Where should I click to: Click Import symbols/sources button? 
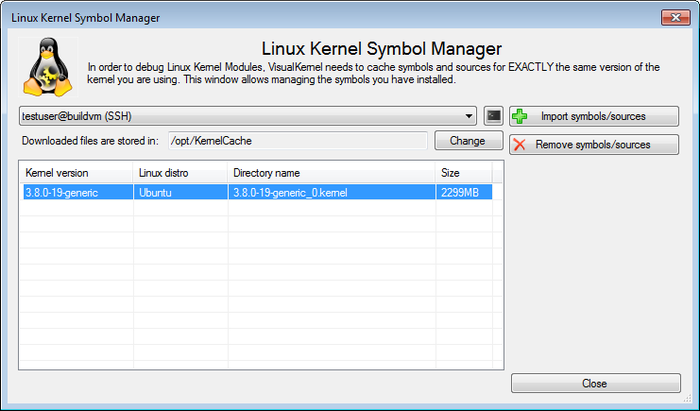(594, 116)
